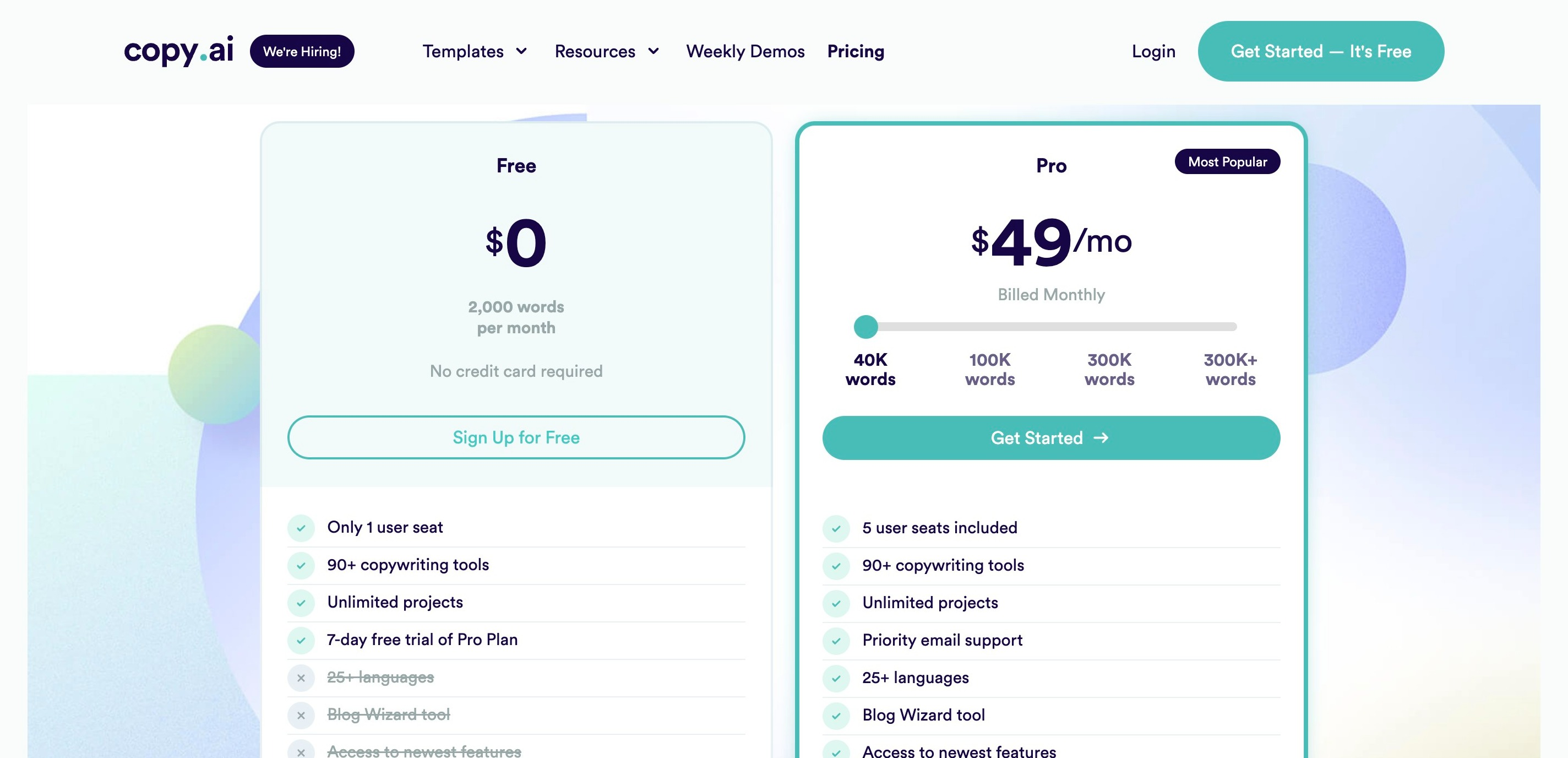Open the Weekly Demos page
This screenshot has width=1568, height=758.
tap(745, 51)
